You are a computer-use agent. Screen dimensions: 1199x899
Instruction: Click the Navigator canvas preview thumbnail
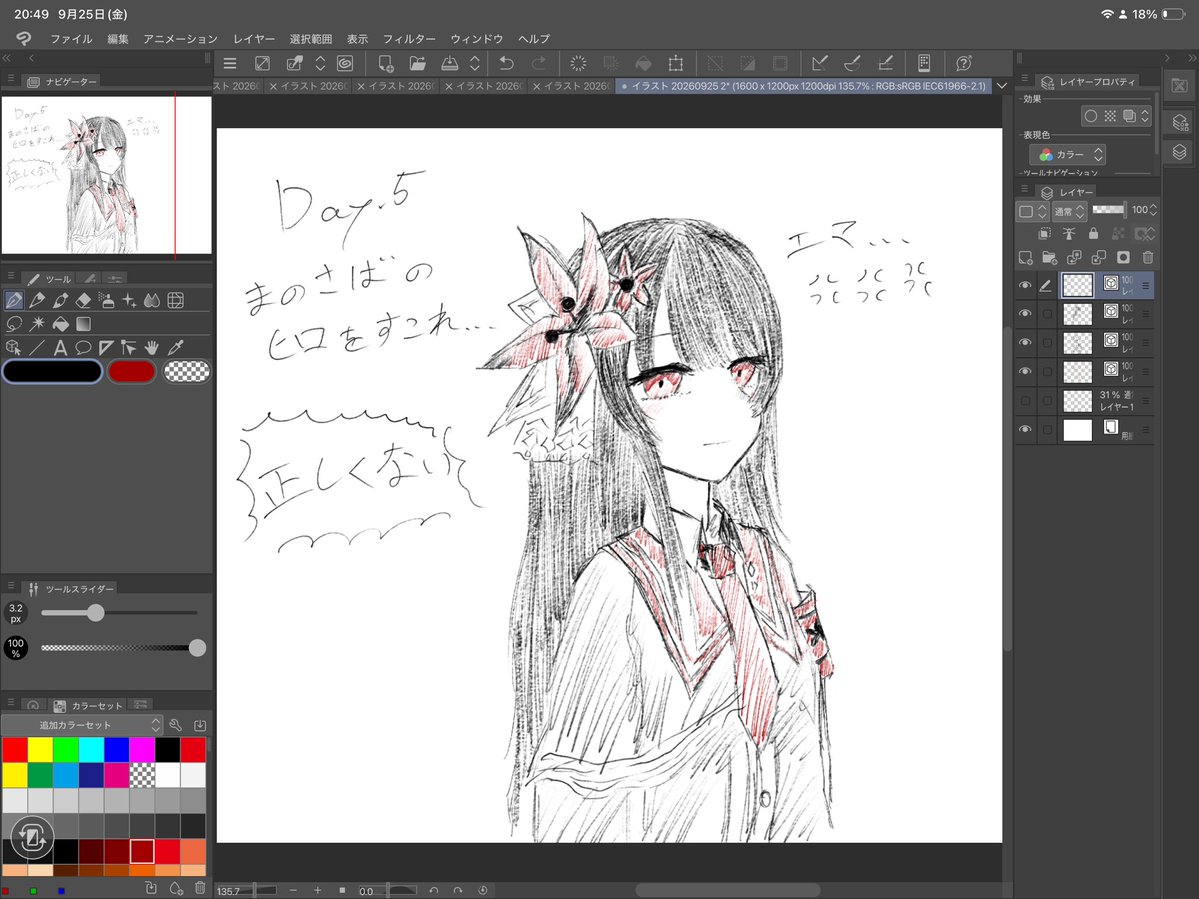[106, 175]
